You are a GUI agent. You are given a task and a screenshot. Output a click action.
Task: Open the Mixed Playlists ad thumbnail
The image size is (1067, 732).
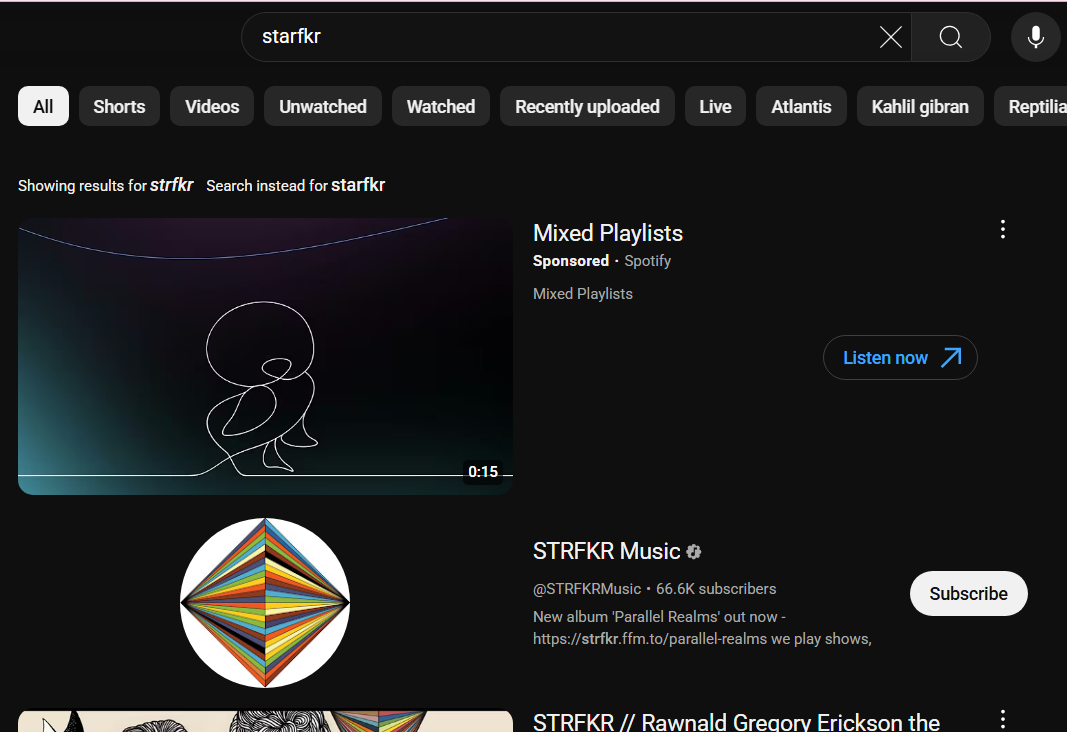pos(265,356)
